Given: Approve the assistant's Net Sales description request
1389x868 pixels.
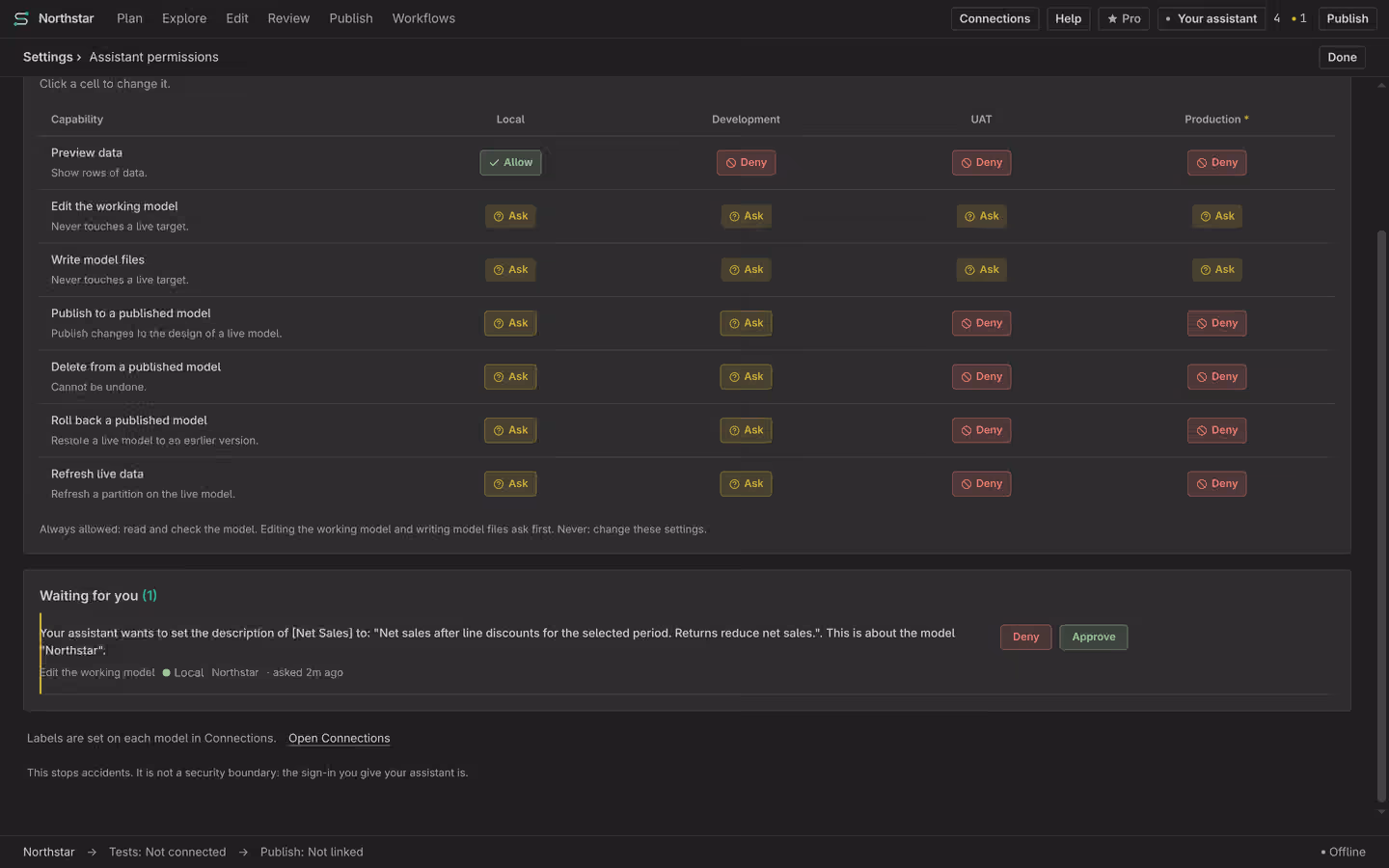Looking at the screenshot, I should tap(1093, 637).
